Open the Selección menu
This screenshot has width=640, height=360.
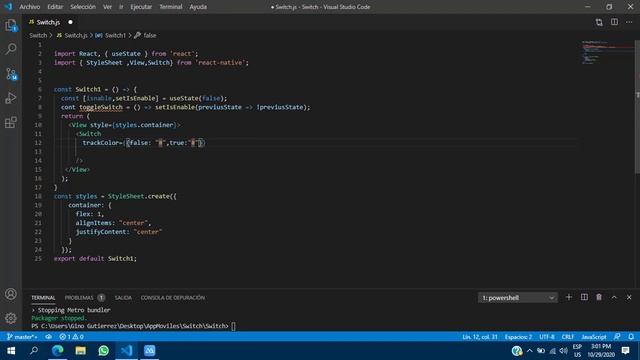(83, 7)
